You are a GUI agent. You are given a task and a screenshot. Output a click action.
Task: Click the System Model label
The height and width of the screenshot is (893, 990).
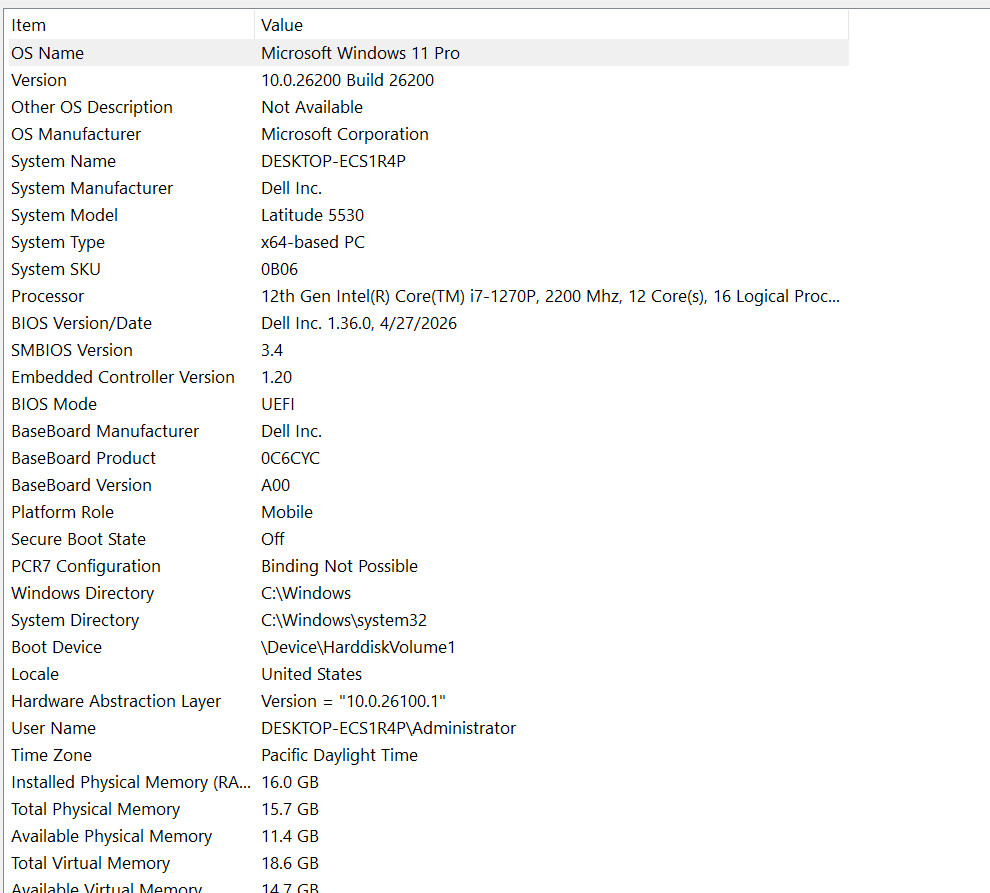(64, 215)
